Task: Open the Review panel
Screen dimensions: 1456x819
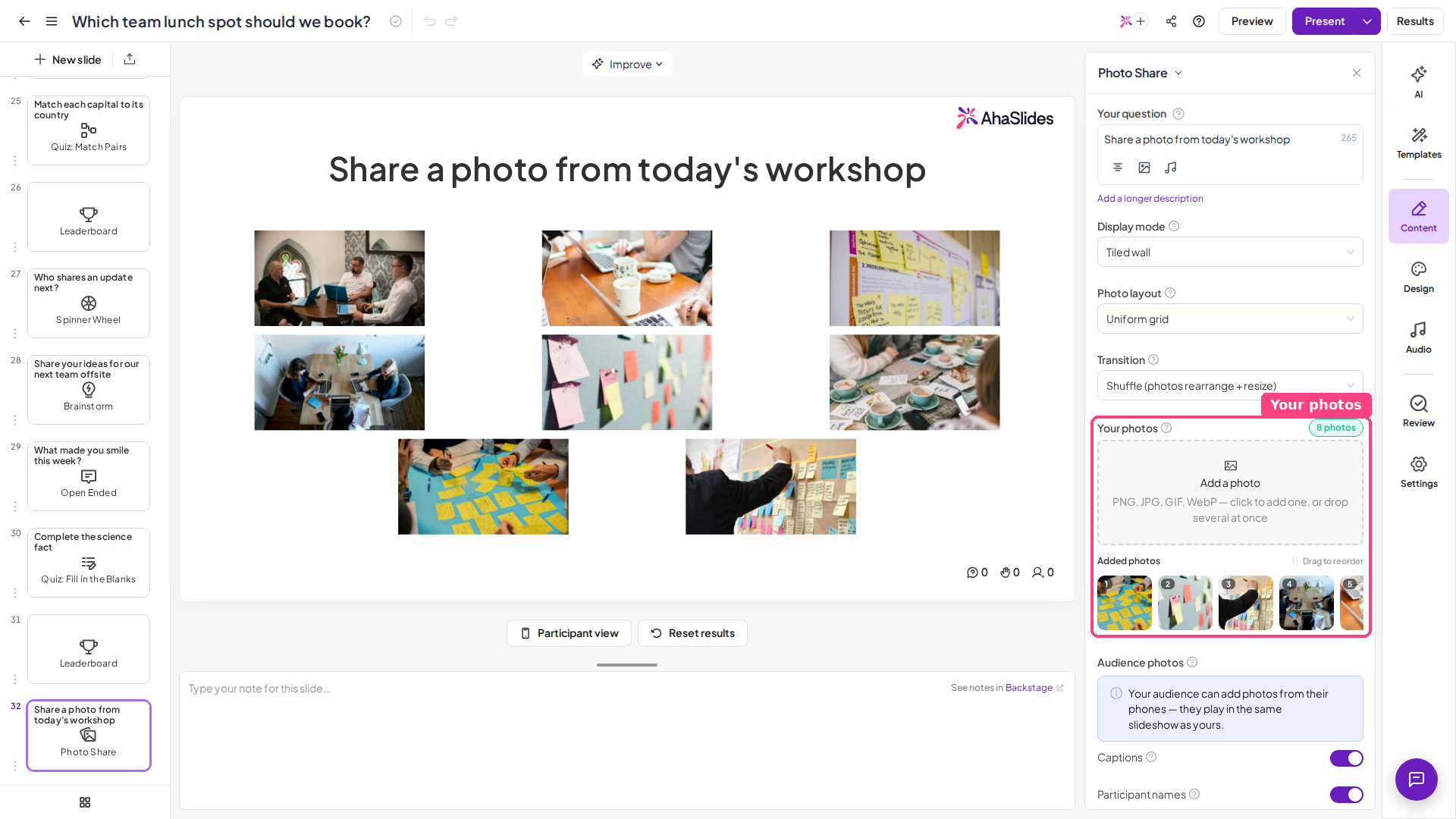Action: [x=1418, y=411]
